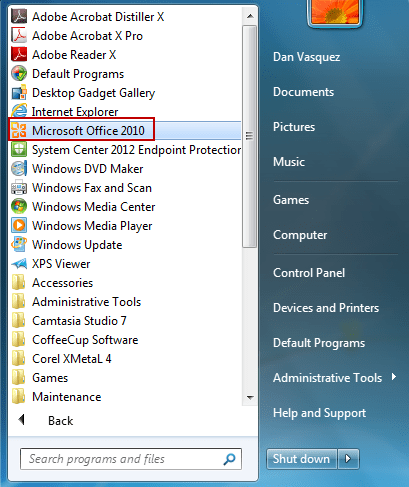Screen dimensions: 409x487
Task: Select the Internet Explorer label
Action: click(x=75, y=112)
